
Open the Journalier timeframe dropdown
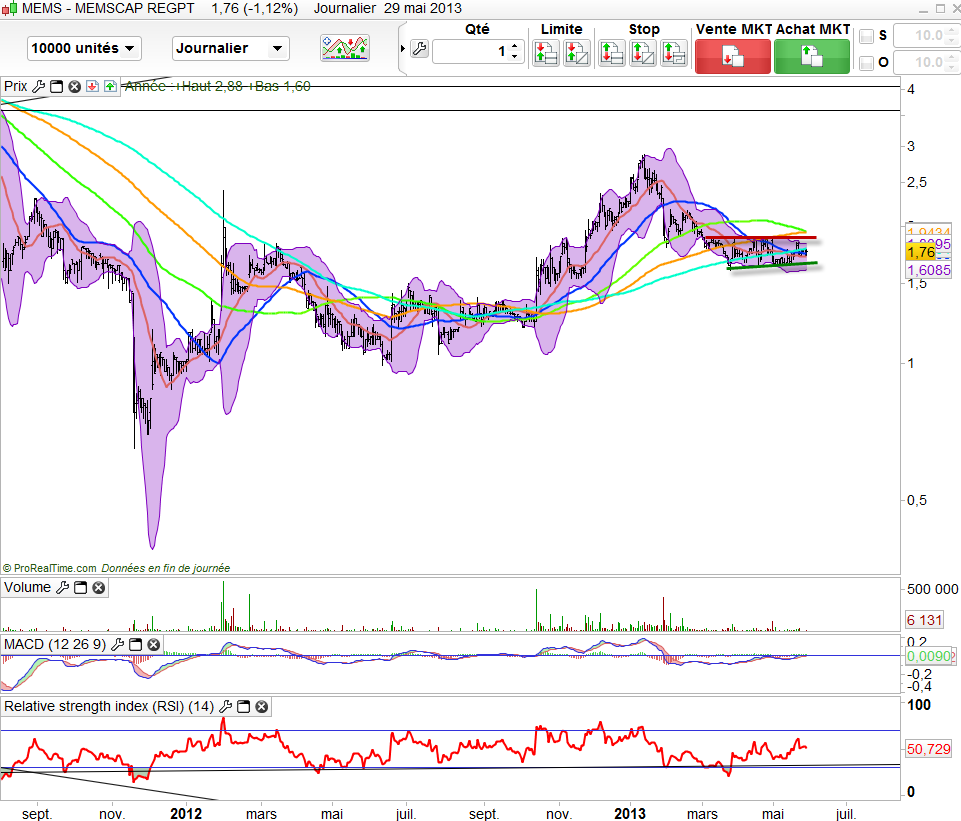point(230,48)
